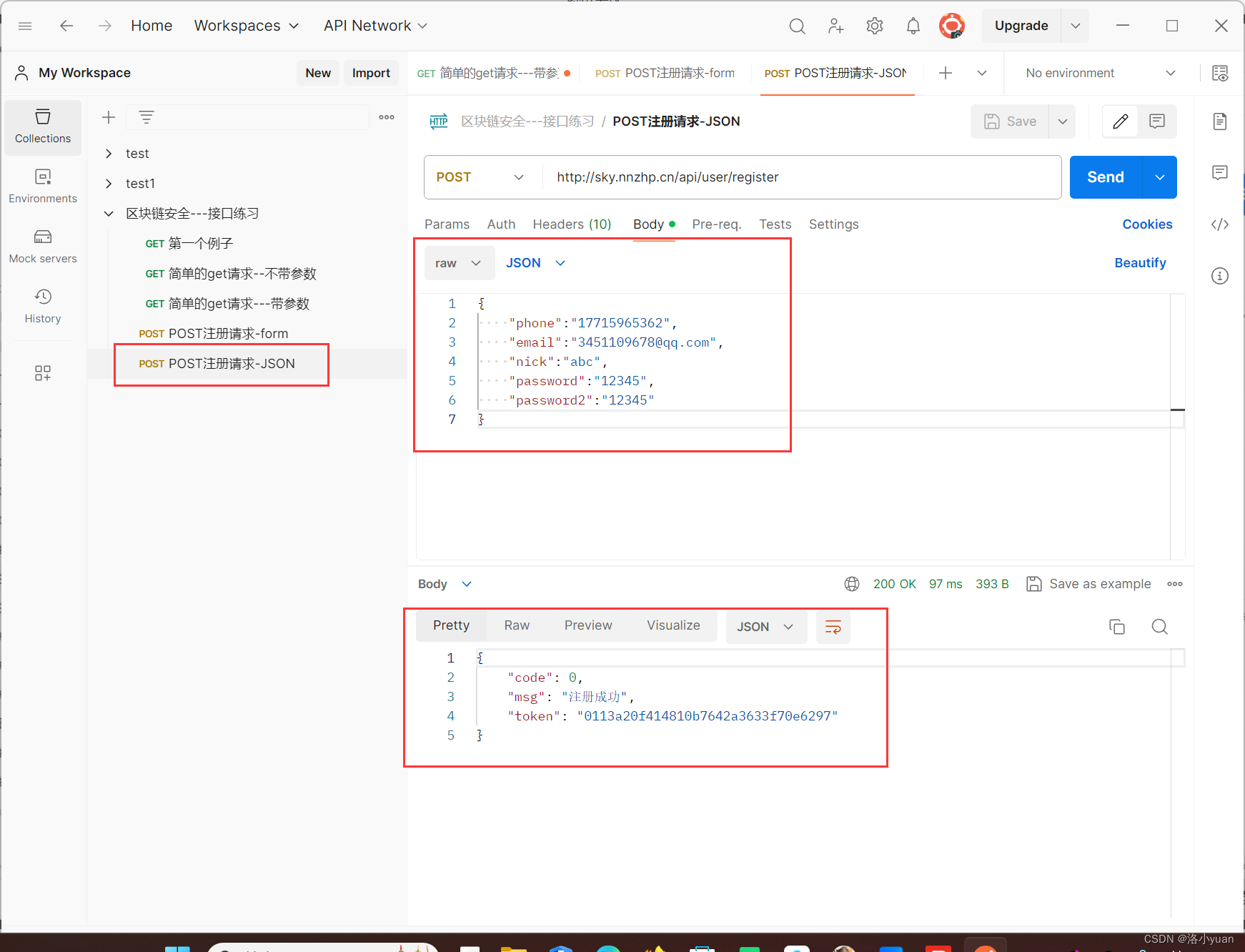Switch response view to Visualize
The width and height of the screenshot is (1245, 952).
coord(673,625)
